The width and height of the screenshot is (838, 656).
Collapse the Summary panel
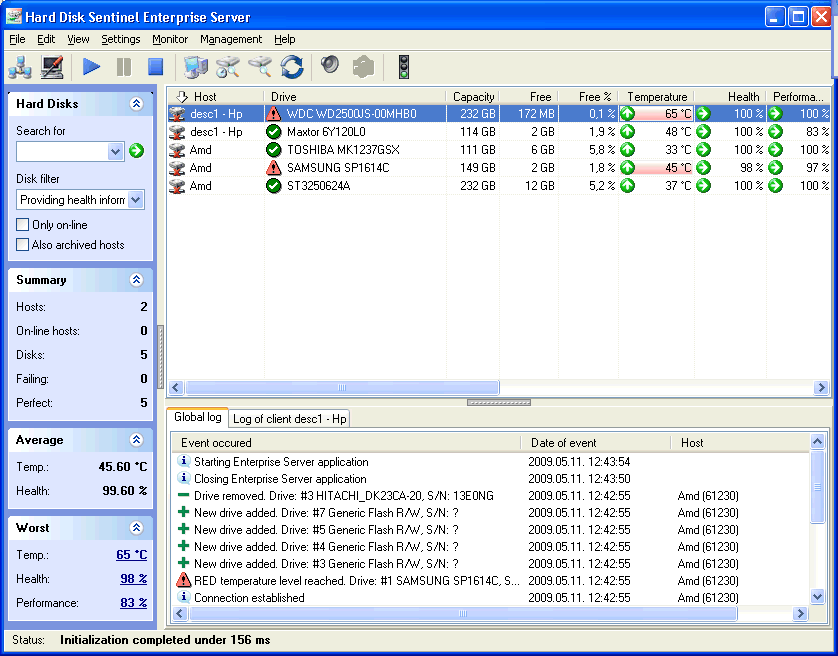point(136,280)
